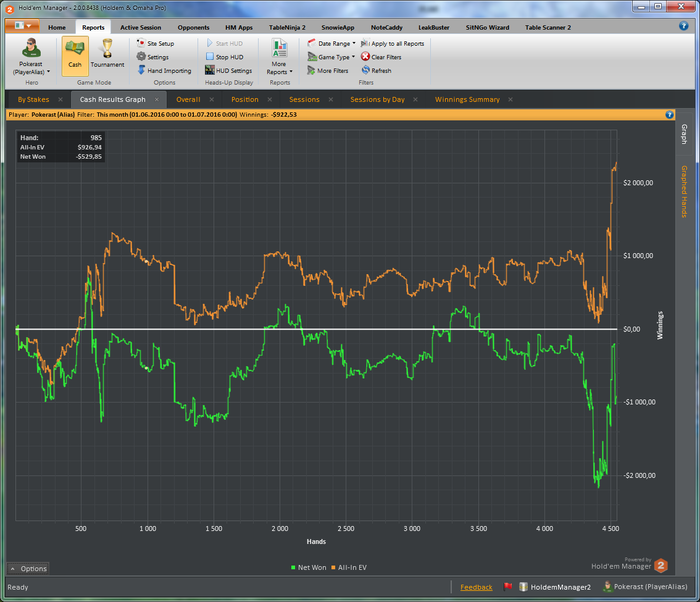
Task: Open HUD Settings
Action: coord(229,71)
